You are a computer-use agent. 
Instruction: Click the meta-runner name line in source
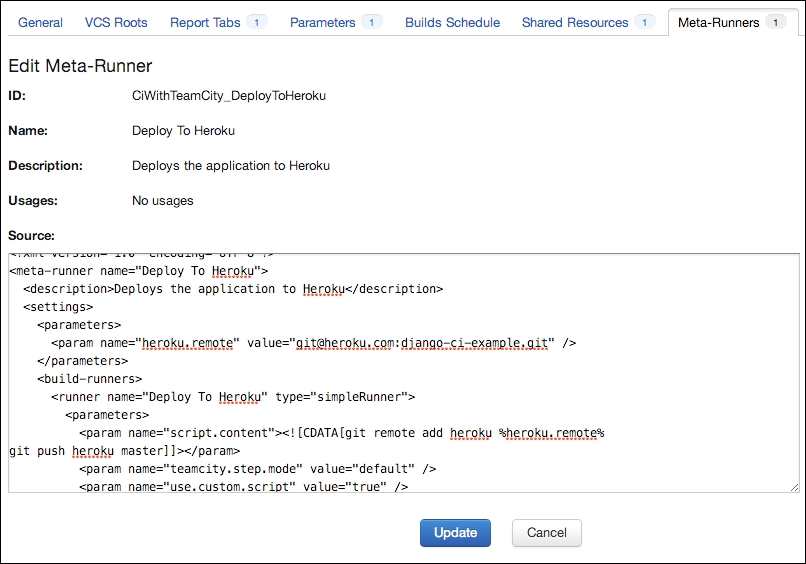point(139,271)
